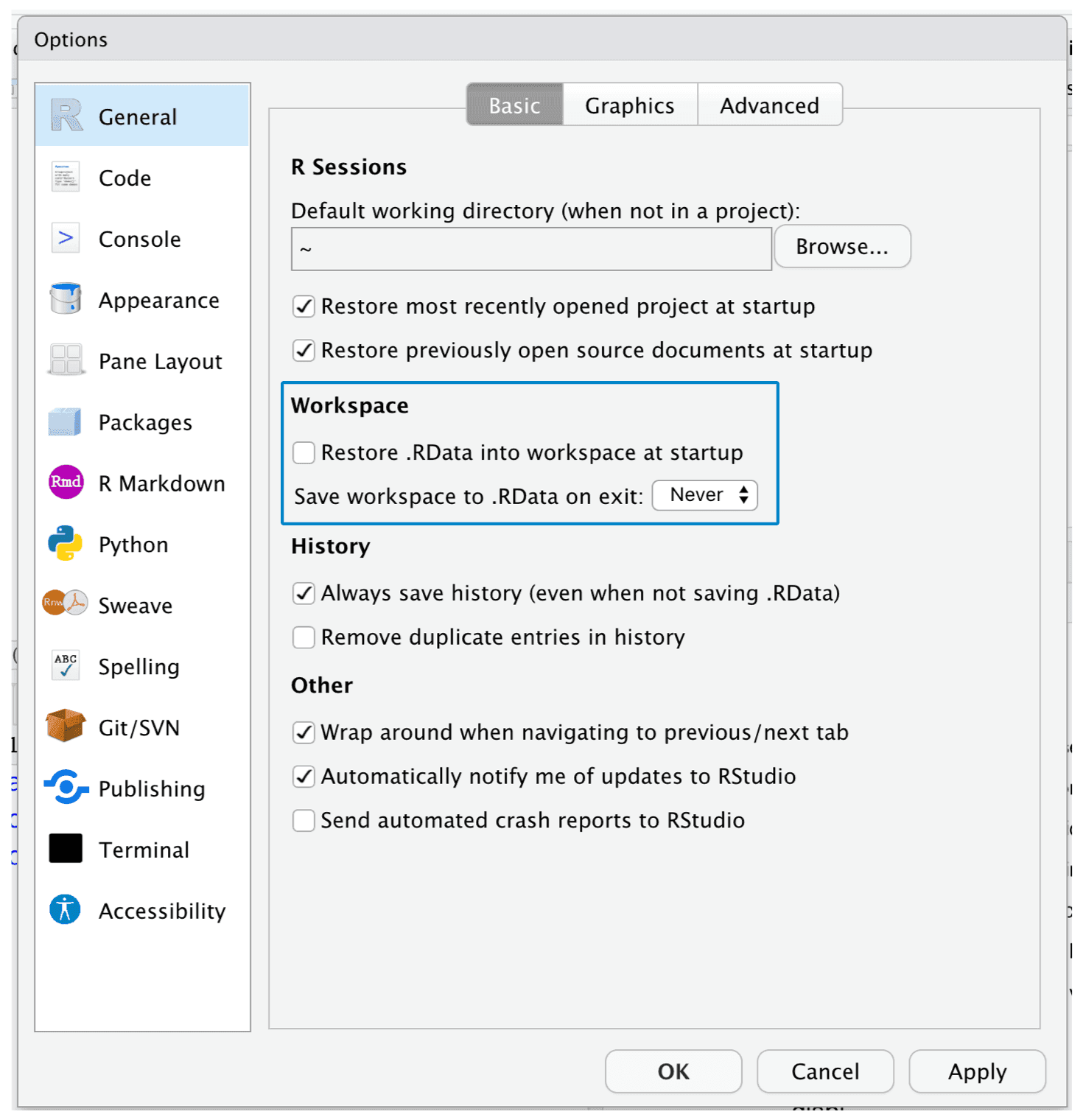Switch to the Graphics tab
The height and width of the screenshot is (1120, 1083).
tap(629, 105)
